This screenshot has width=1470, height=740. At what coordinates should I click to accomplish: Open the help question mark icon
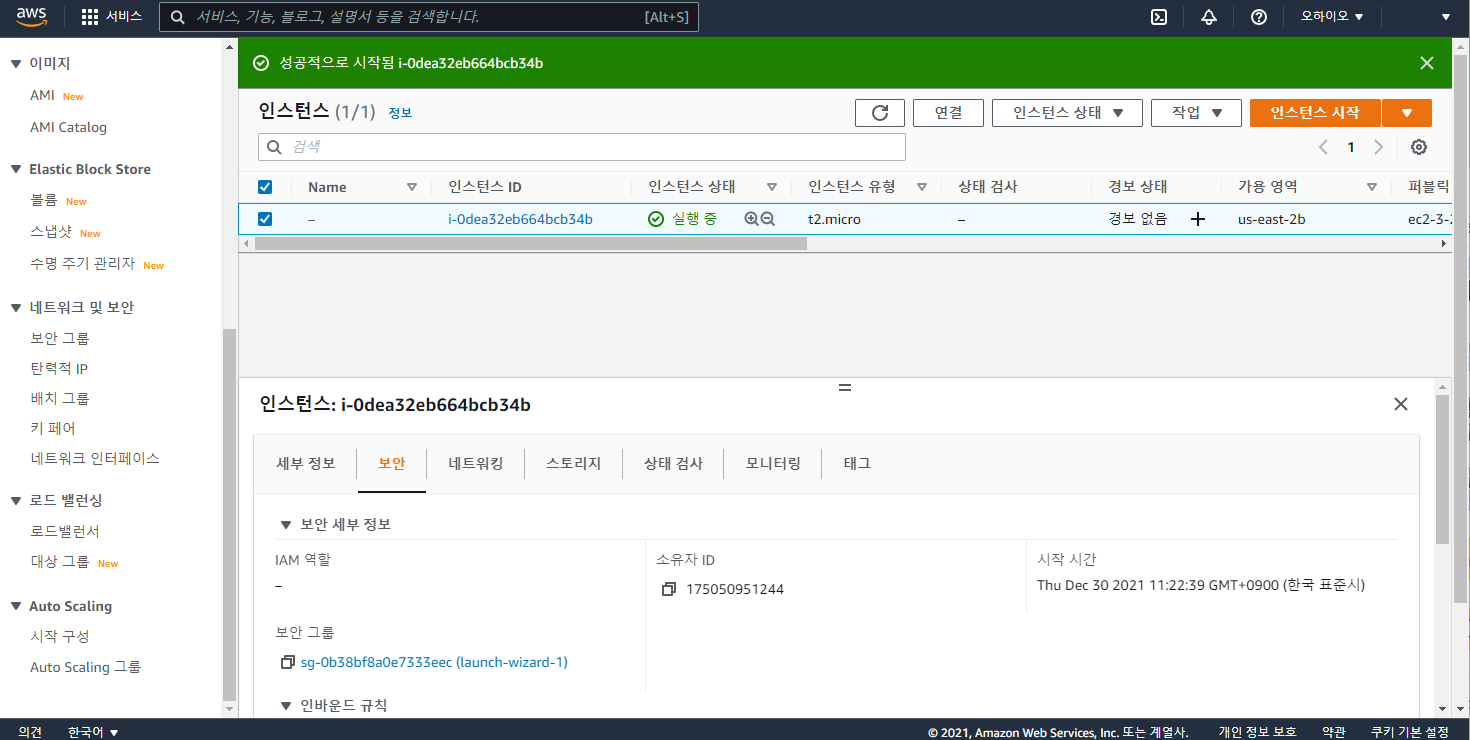[1259, 17]
